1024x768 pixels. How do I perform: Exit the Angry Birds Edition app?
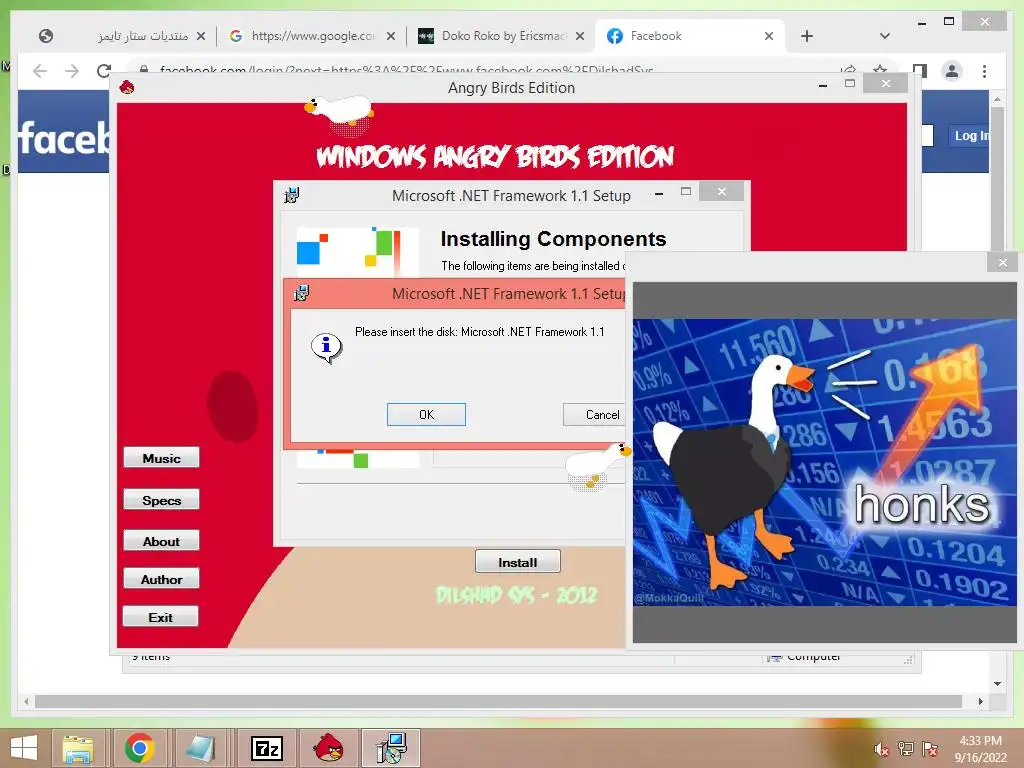tap(160, 617)
